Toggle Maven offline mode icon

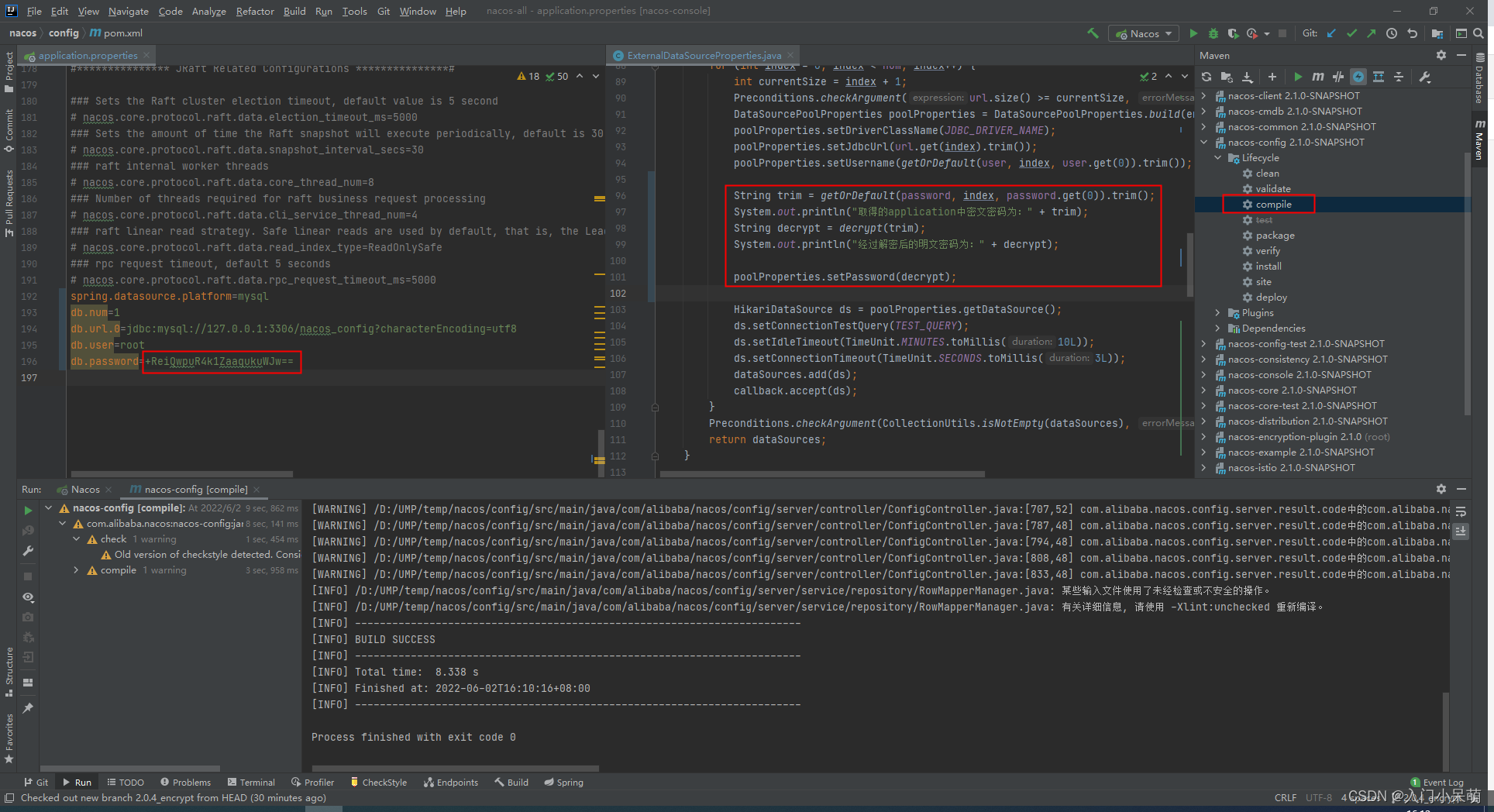(1338, 77)
